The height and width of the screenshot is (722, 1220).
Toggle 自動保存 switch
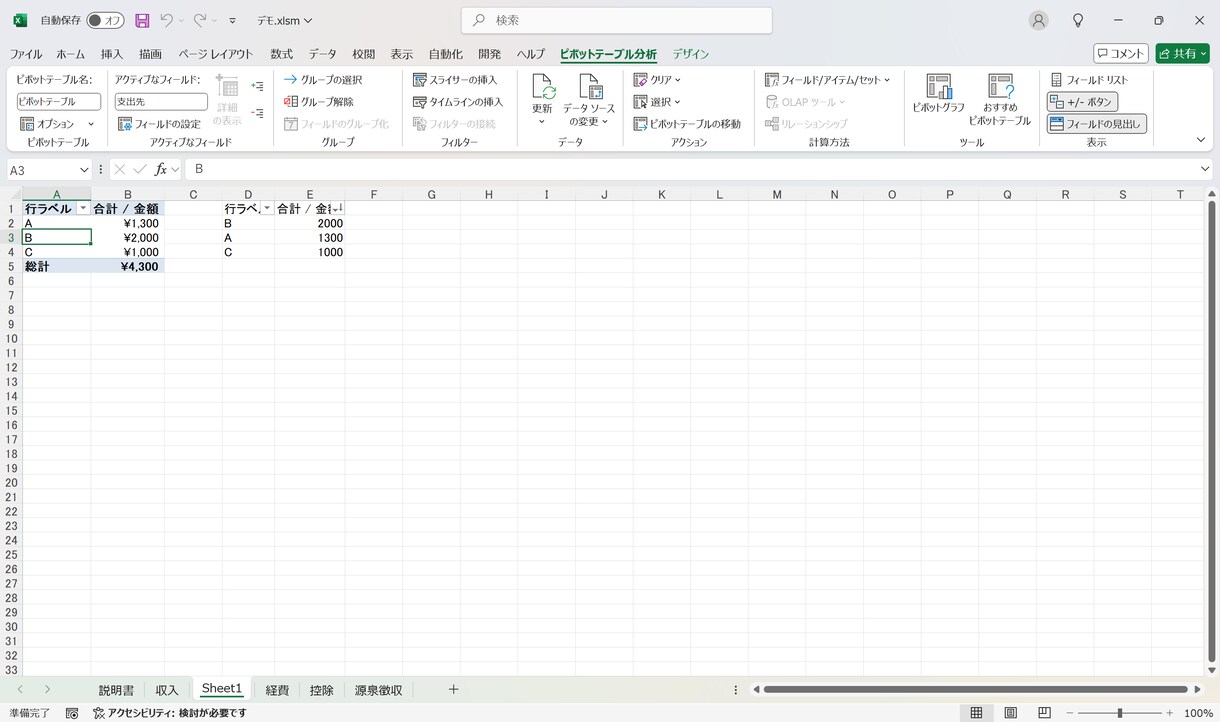(105, 20)
